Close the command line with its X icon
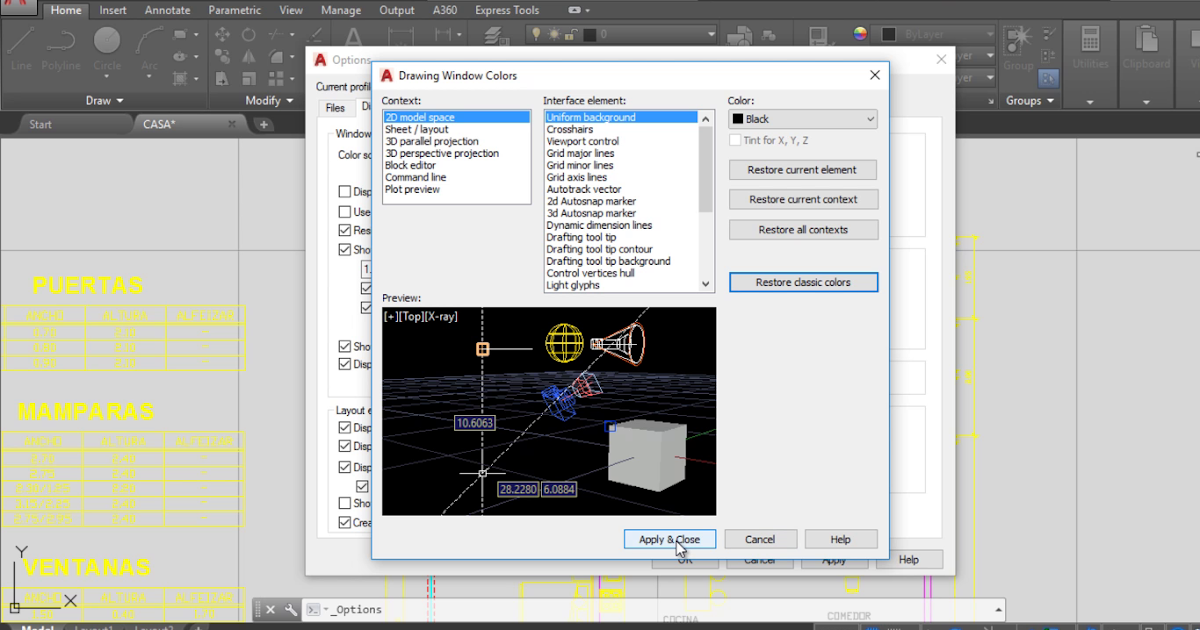The width and height of the screenshot is (1200, 630). click(270, 609)
